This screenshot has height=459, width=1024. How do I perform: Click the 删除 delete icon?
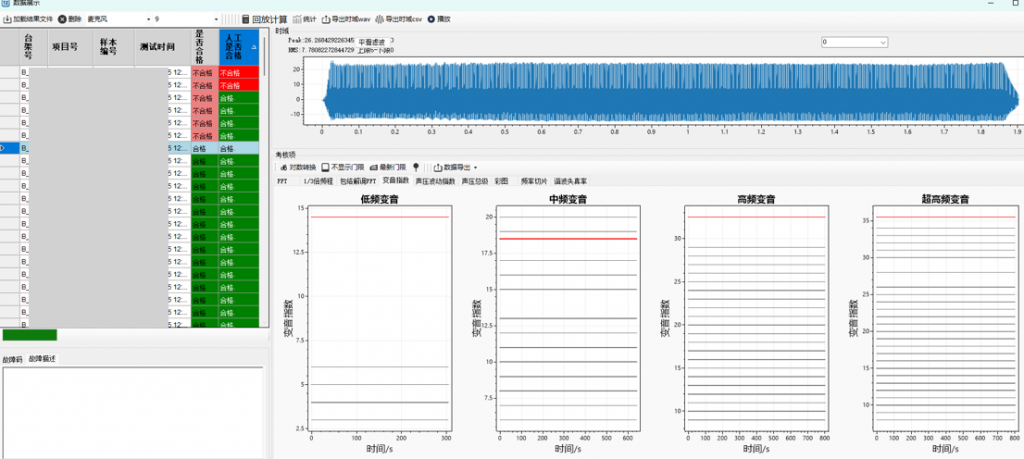click(62, 19)
